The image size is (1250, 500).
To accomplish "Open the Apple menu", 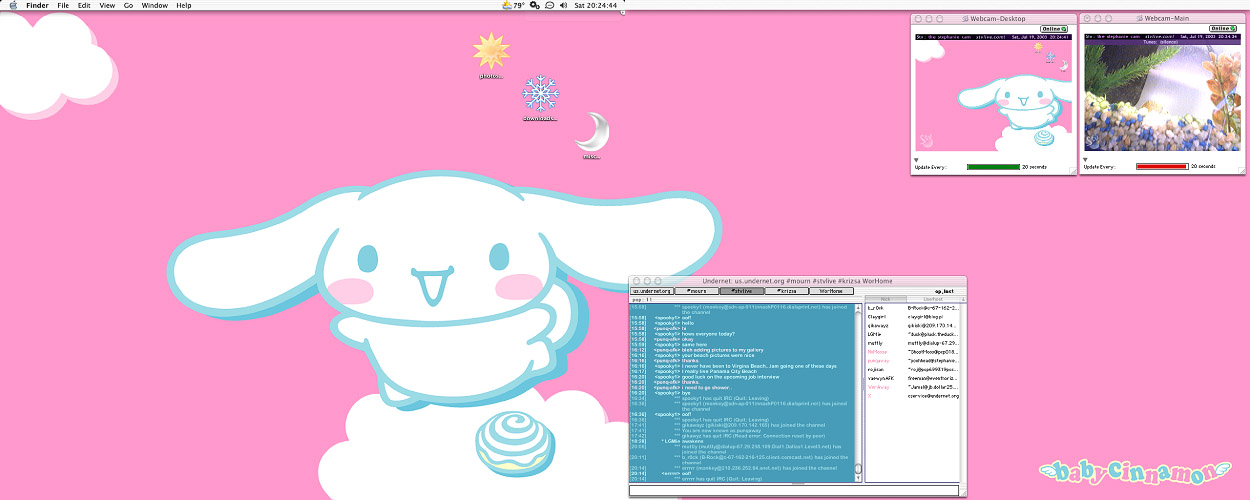I will pyautogui.click(x=13, y=5).
